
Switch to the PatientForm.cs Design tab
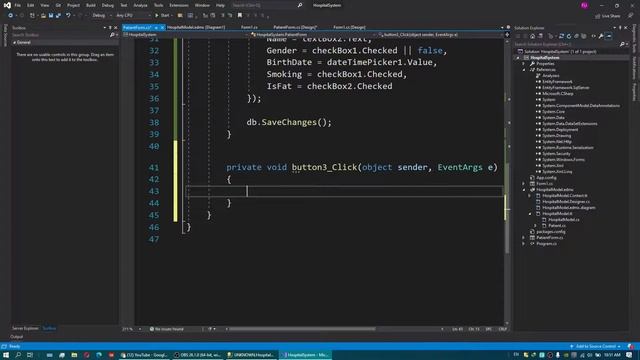pos(295,27)
